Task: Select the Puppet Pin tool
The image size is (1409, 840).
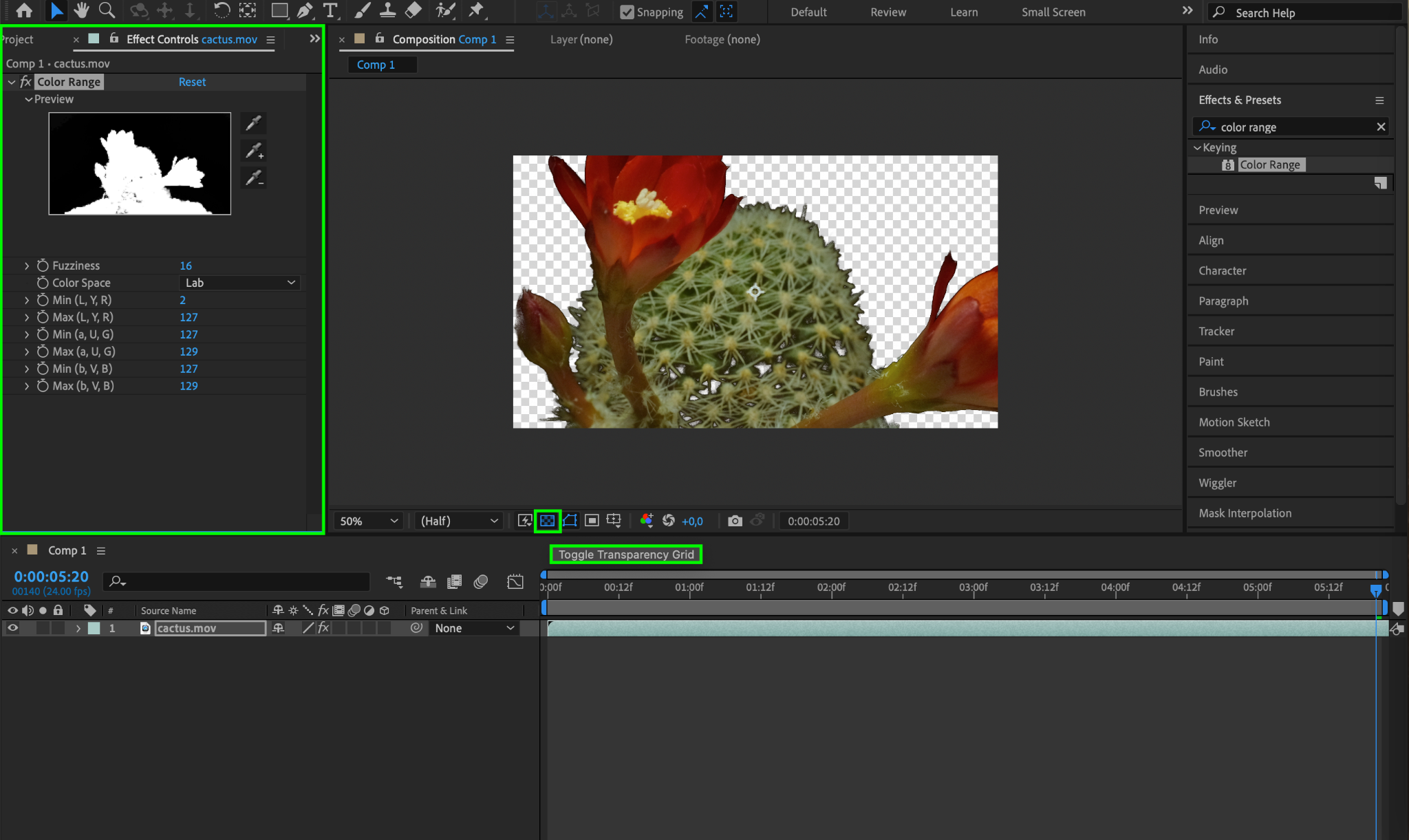Action: tap(475, 10)
